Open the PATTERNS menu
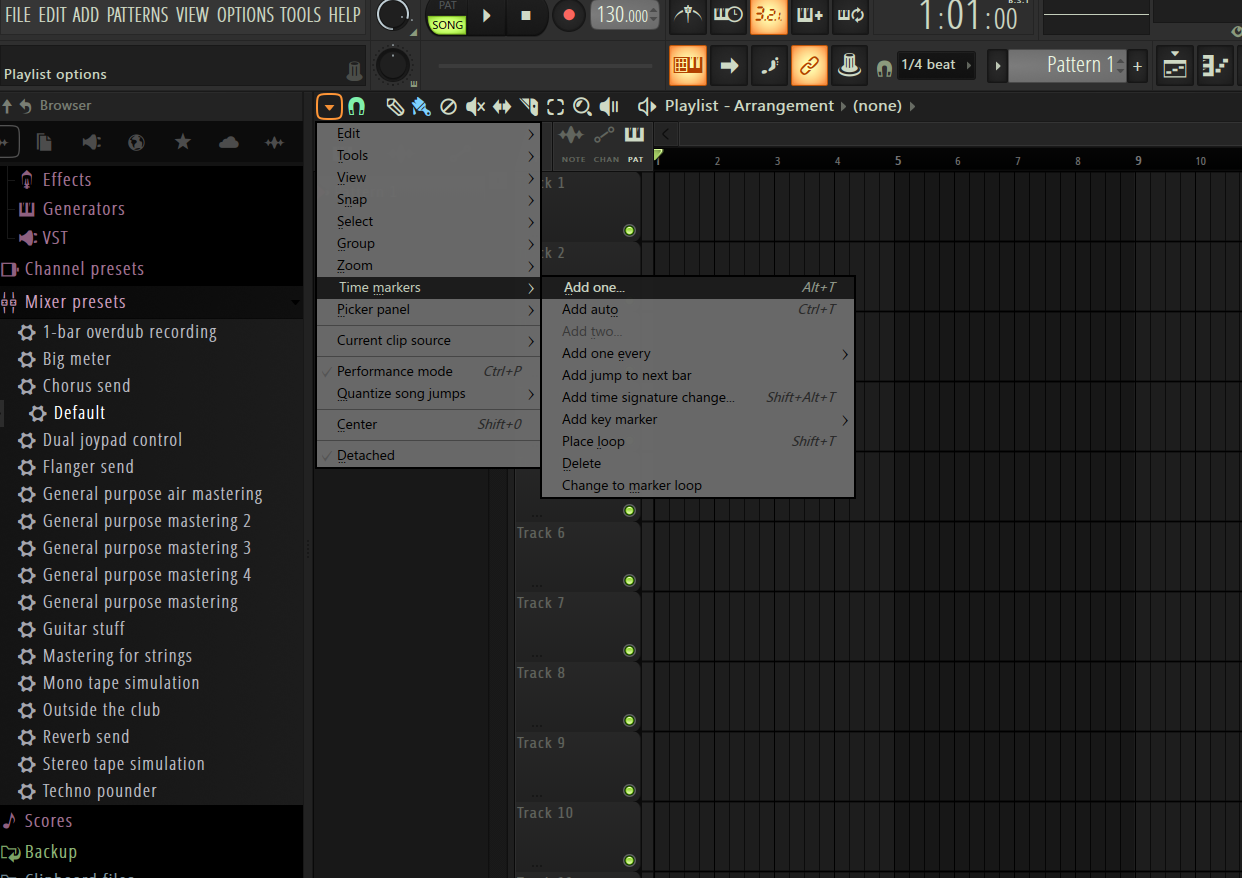This screenshot has height=878, width=1242. click(x=137, y=15)
